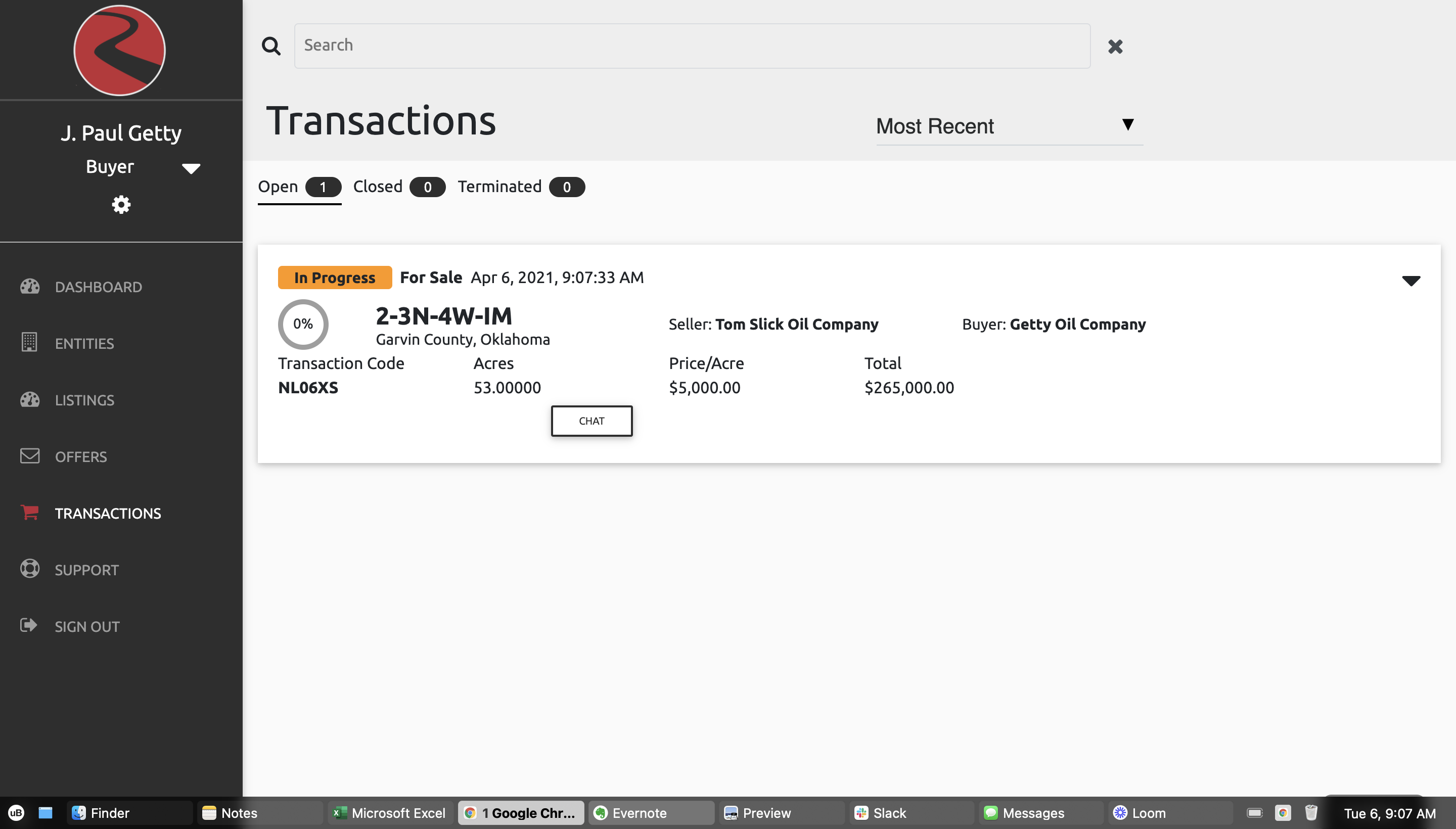Expand the 2-3N-4W-IM transaction card
The width and height of the screenshot is (1456, 829).
pyautogui.click(x=1410, y=280)
